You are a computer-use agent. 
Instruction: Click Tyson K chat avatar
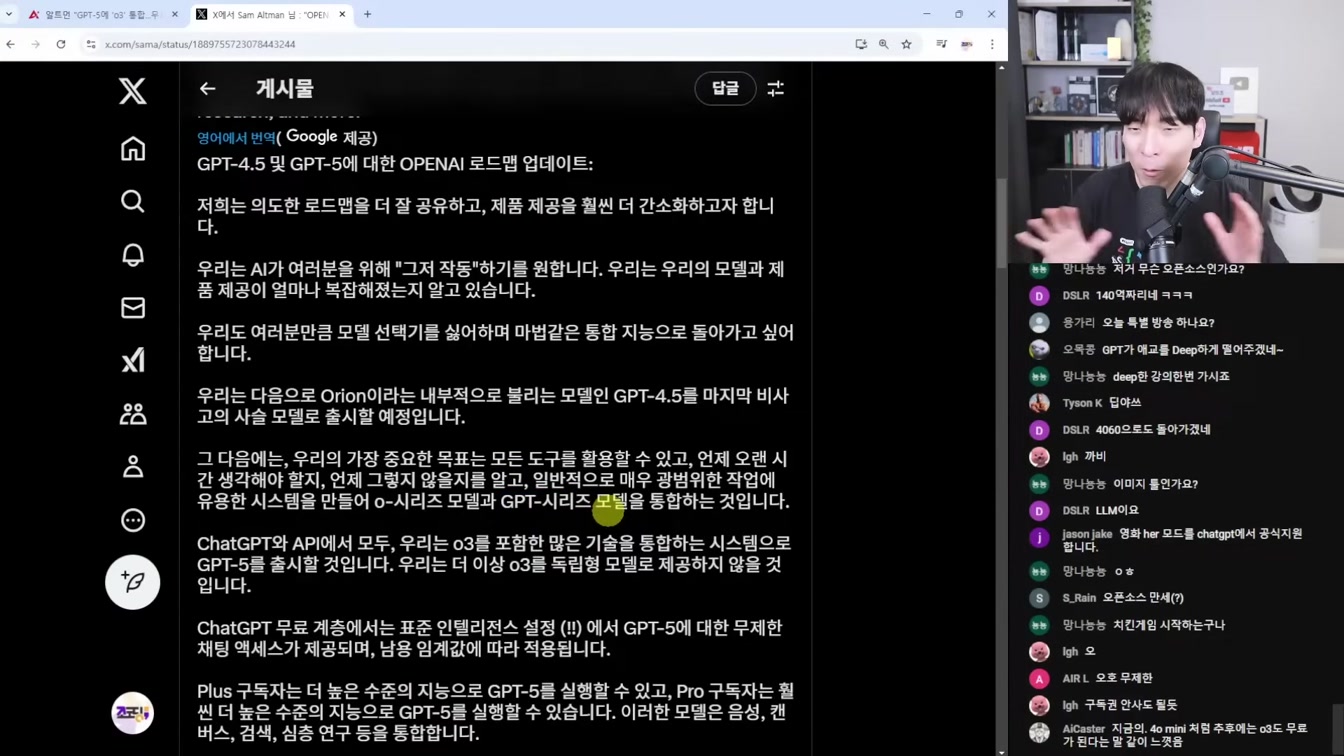click(1039, 403)
